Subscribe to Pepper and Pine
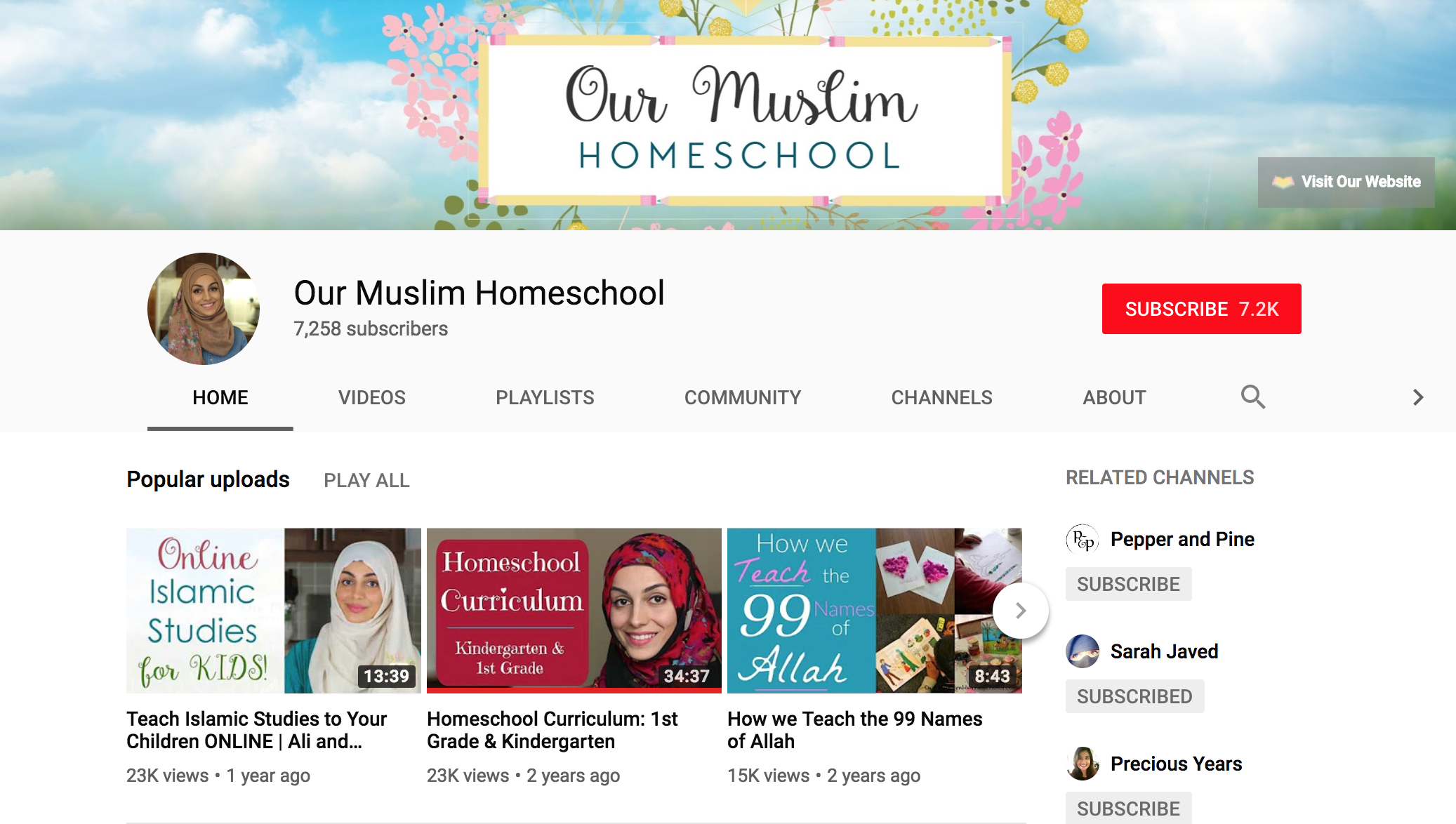The image size is (1456, 824). point(1128,584)
